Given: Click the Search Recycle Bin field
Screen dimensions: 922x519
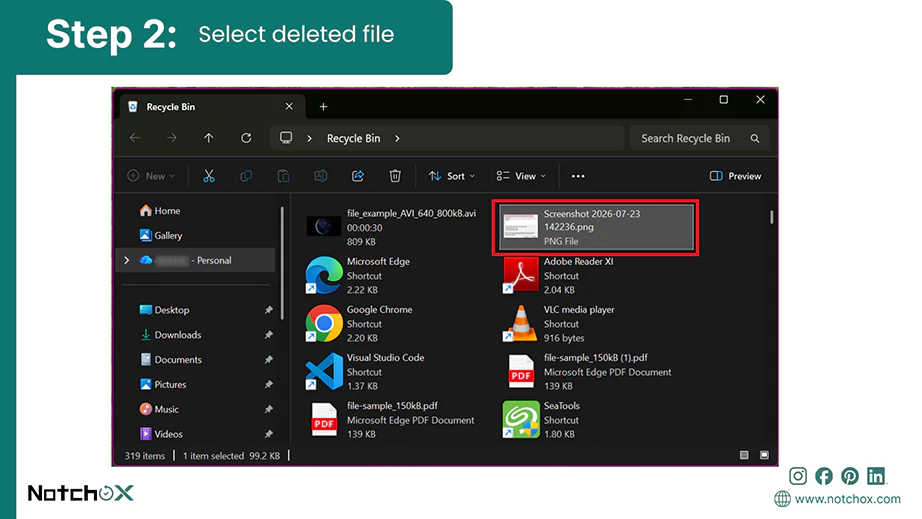Looking at the screenshot, I should pos(699,138).
